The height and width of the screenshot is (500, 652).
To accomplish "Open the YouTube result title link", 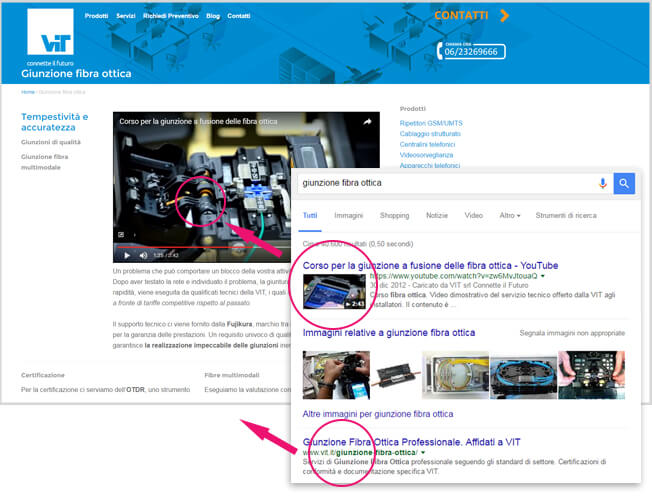I will coord(430,265).
